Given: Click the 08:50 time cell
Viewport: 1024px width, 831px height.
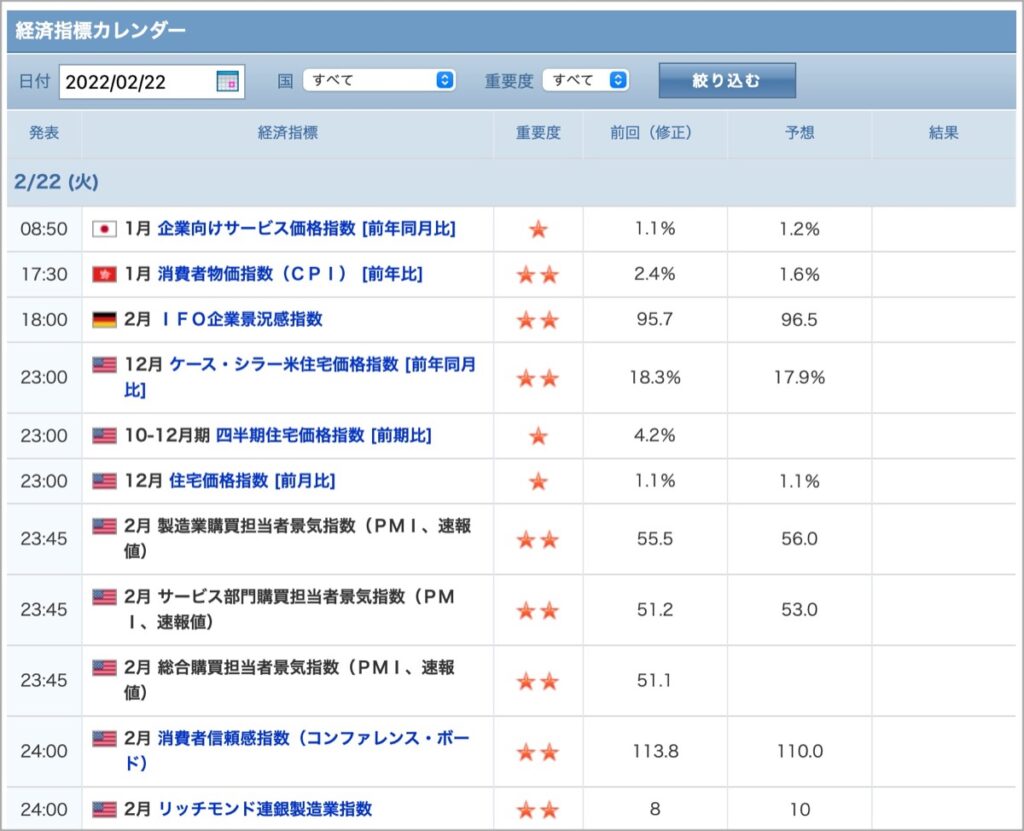Looking at the screenshot, I should coord(44,229).
